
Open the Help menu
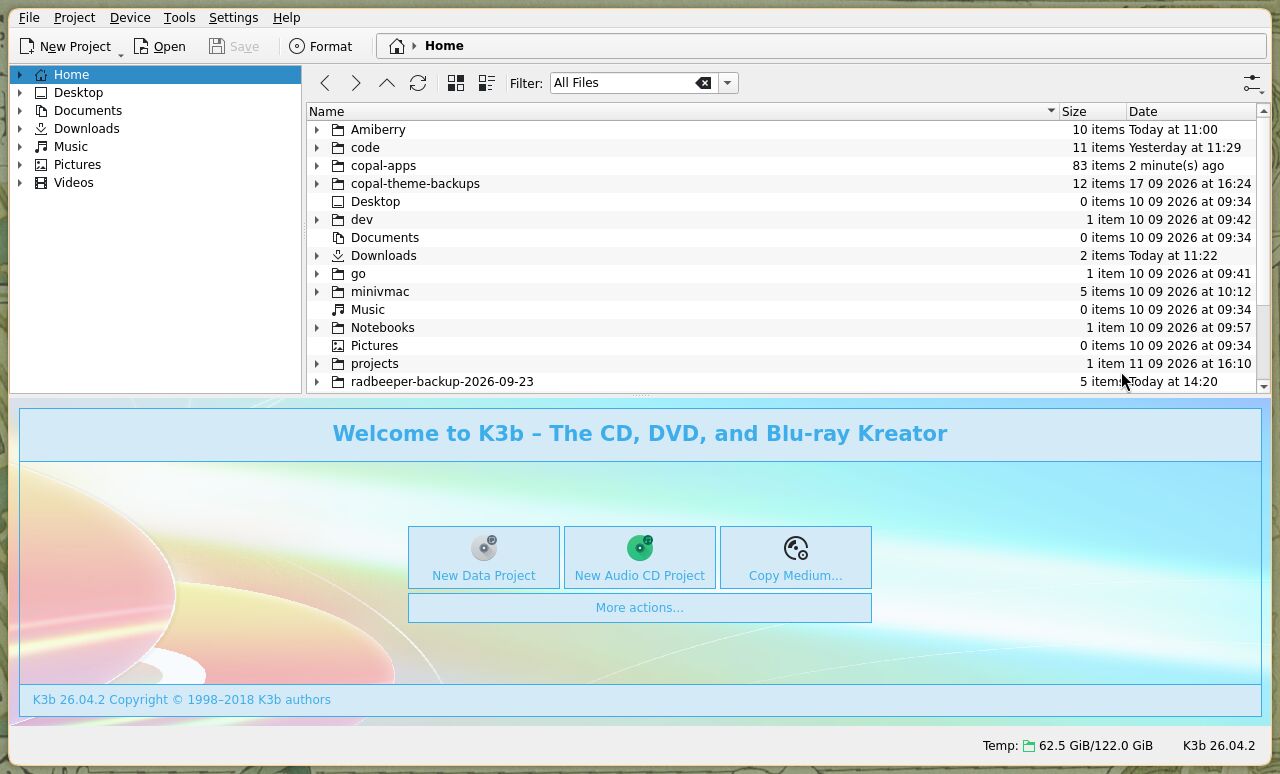pos(286,18)
